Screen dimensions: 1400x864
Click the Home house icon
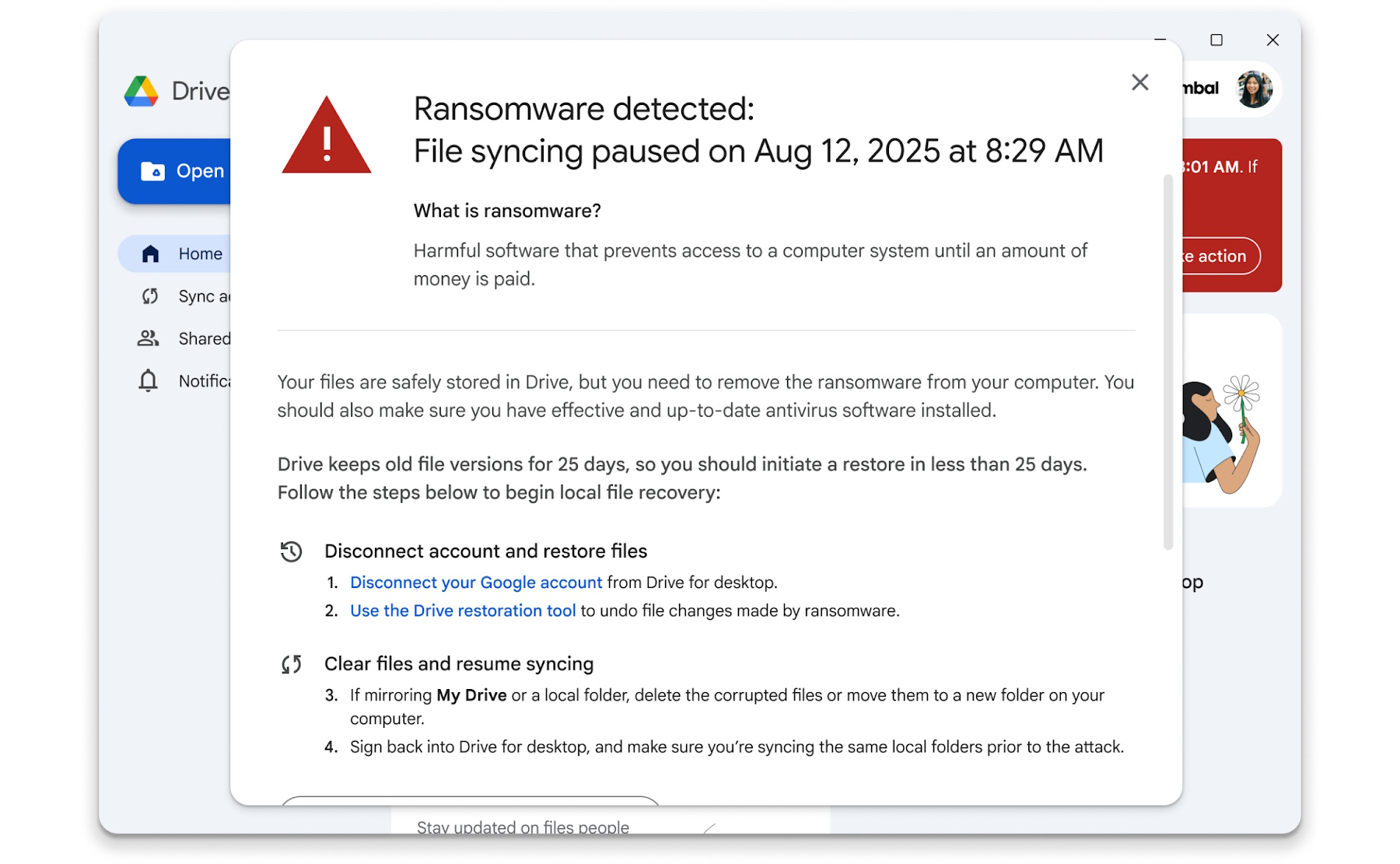[x=150, y=254]
